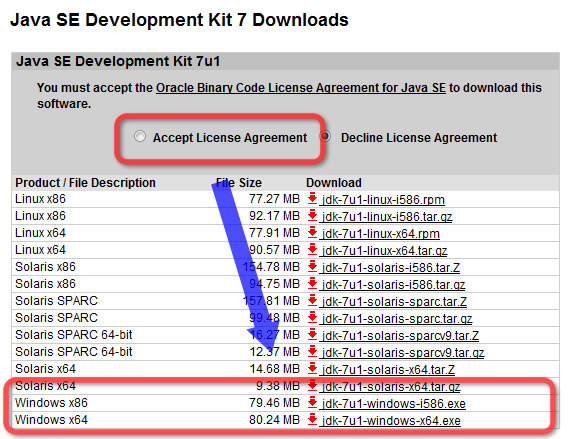Click red download arrow beside solaris-sparc.tar.gz
Screen dimensions: 574x439
[312, 317]
